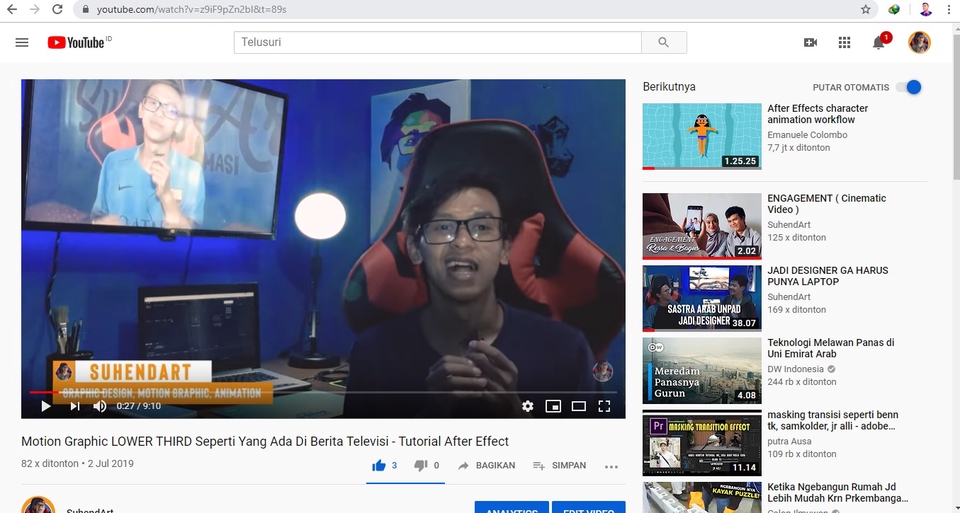
Task: Open the YouTube hamburger guide menu
Action: pyautogui.click(x=22, y=42)
